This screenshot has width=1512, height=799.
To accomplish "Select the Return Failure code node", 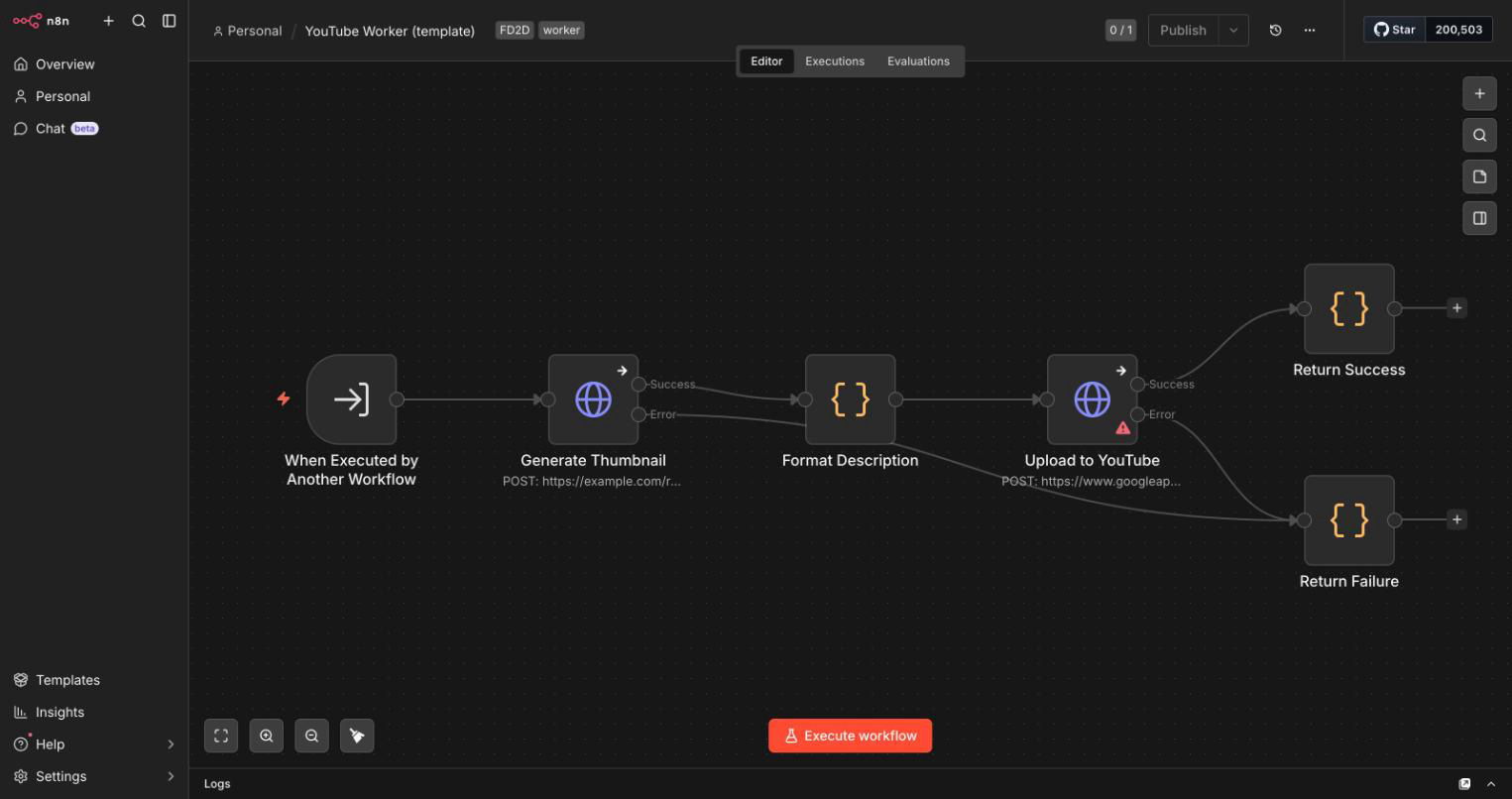I will (x=1348, y=519).
